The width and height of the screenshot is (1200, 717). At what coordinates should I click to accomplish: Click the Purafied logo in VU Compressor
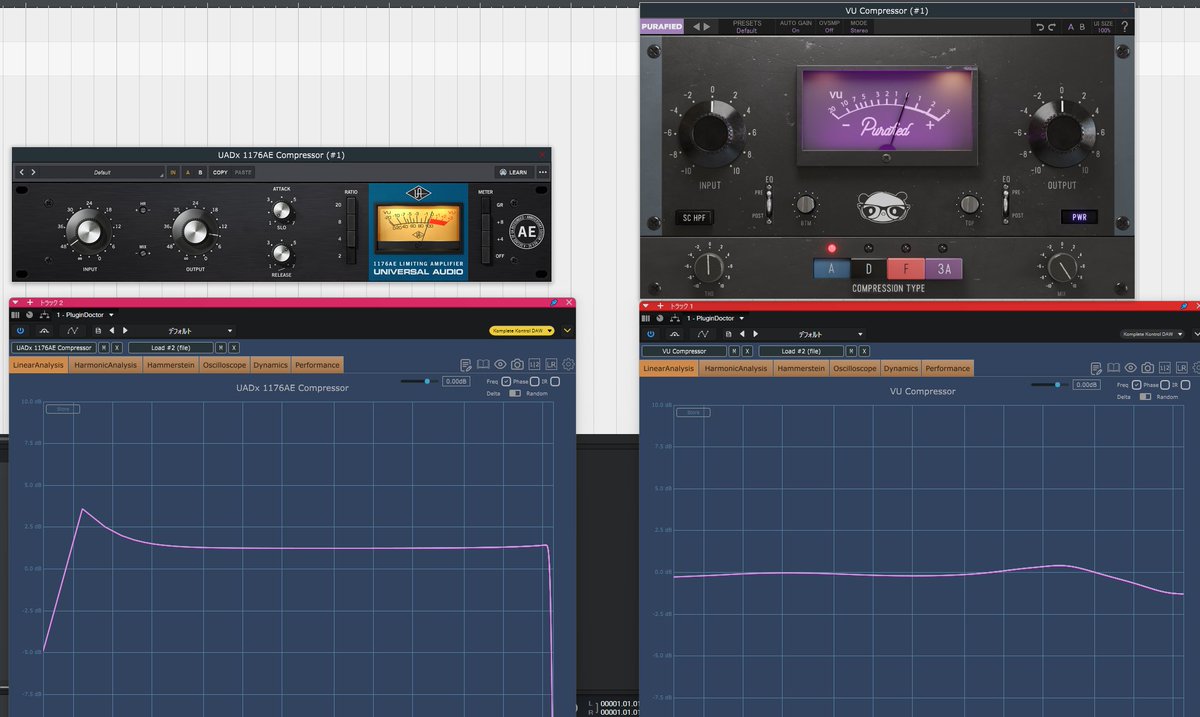point(662,27)
